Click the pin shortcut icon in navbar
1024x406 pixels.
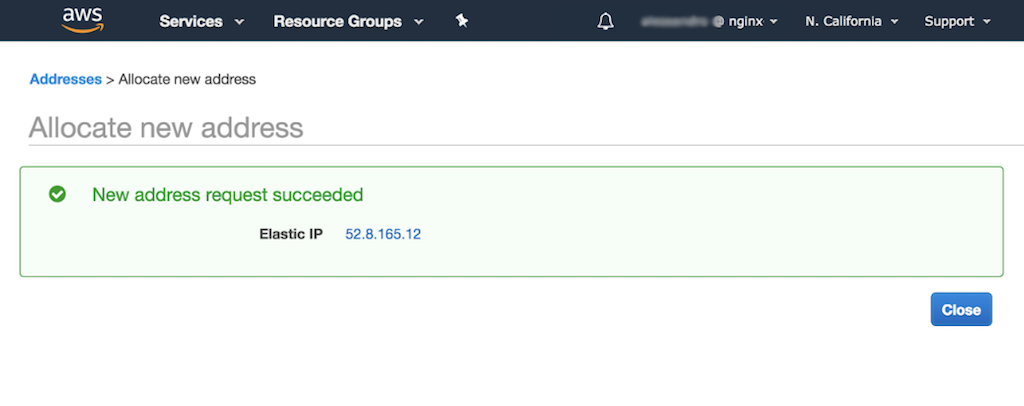tap(462, 21)
